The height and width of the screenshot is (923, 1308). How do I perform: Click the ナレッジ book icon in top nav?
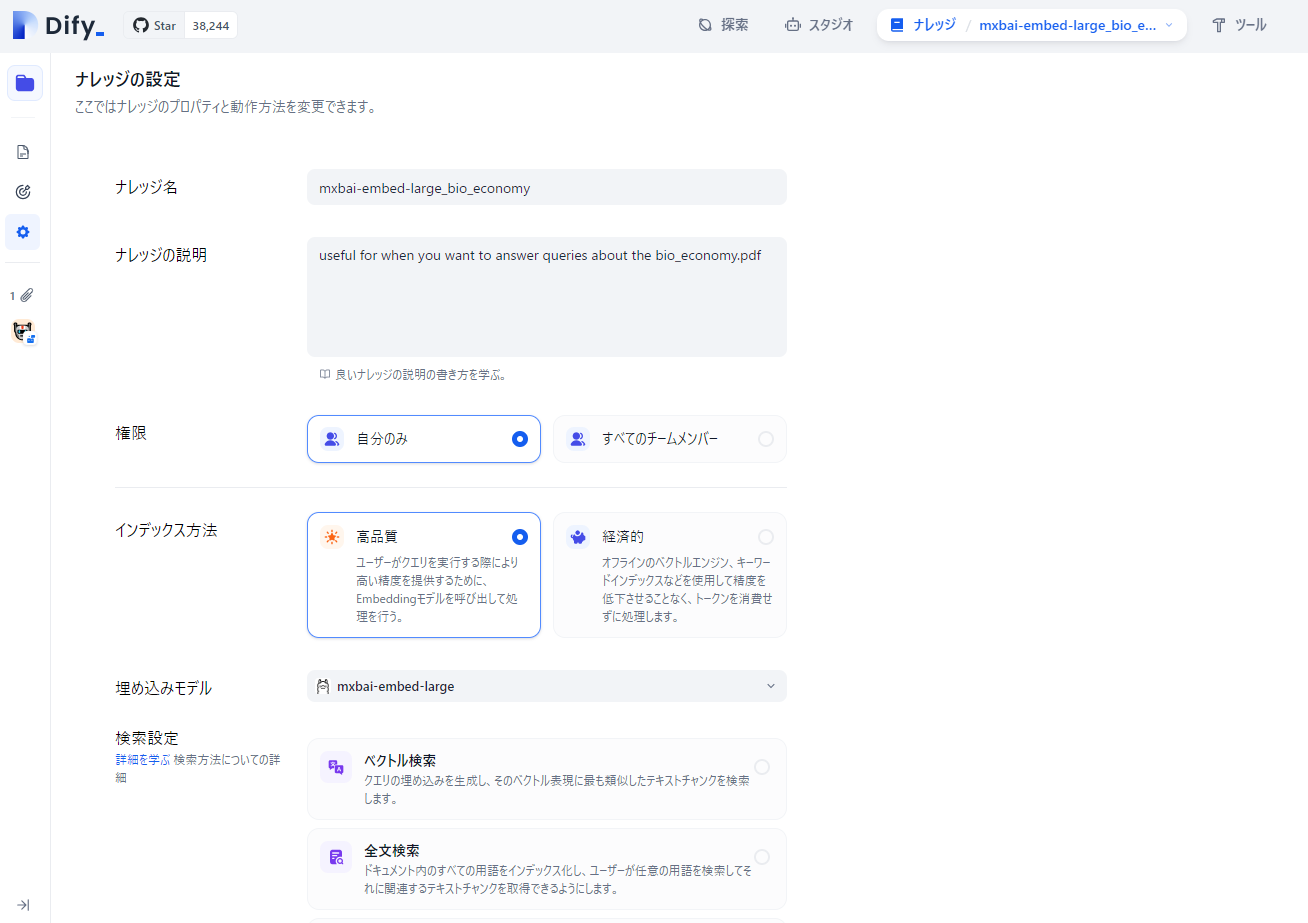point(897,25)
